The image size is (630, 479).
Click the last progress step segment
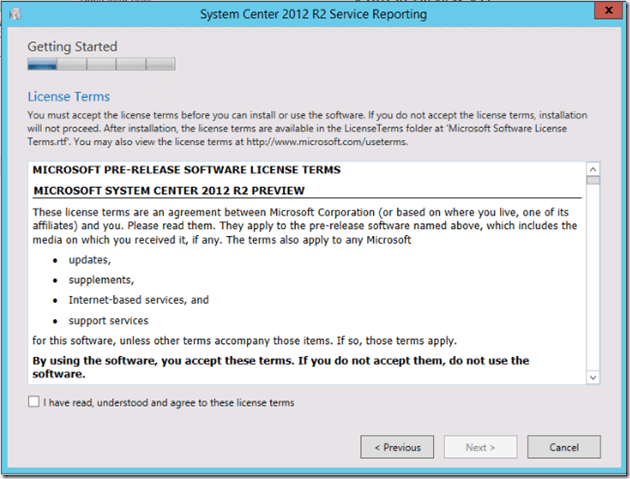pos(161,65)
